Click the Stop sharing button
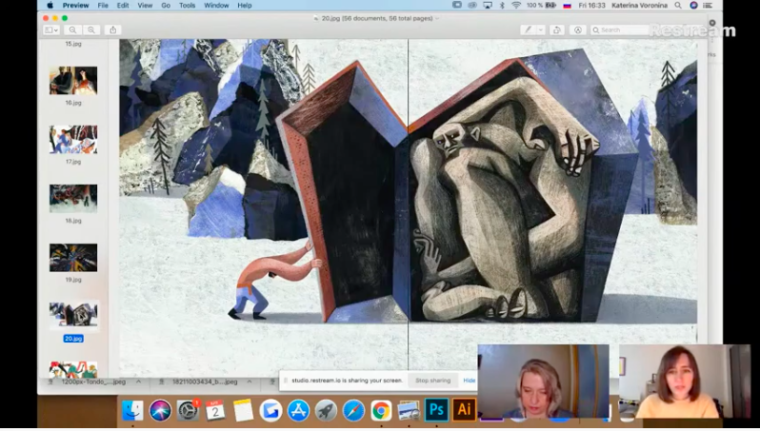 click(433, 381)
